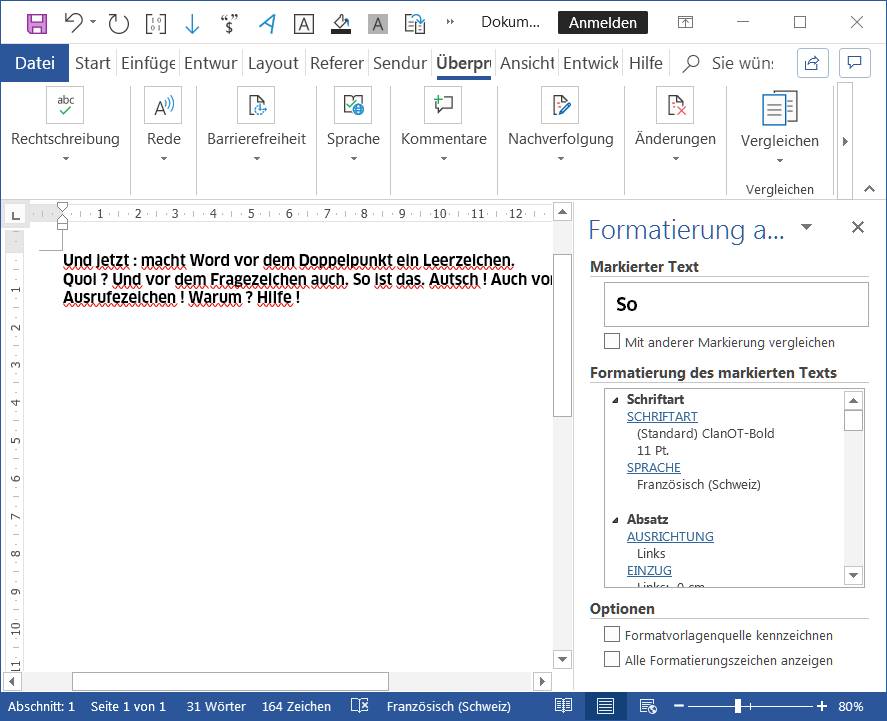Image resolution: width=887 pixels, height=721 pixels.
Task: Switch to the Entwurf tab
Action: 210,63
